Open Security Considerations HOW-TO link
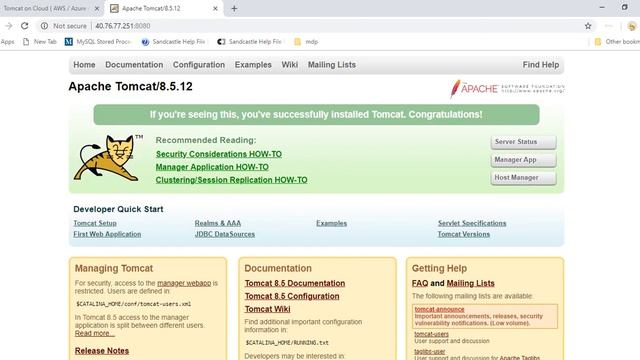 tap(219, 154)
